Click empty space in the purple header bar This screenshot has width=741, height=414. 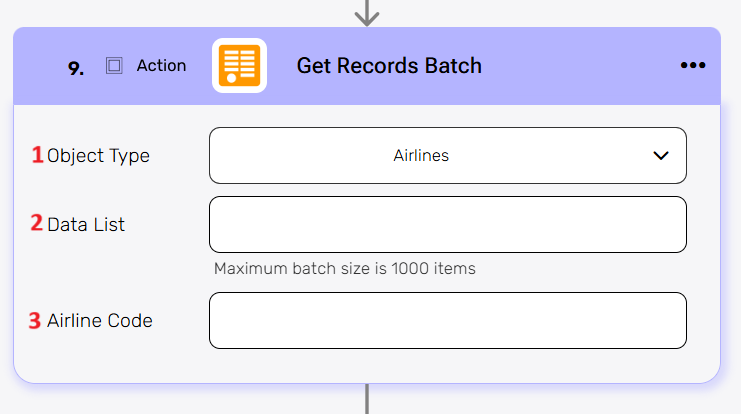(580, 66)
